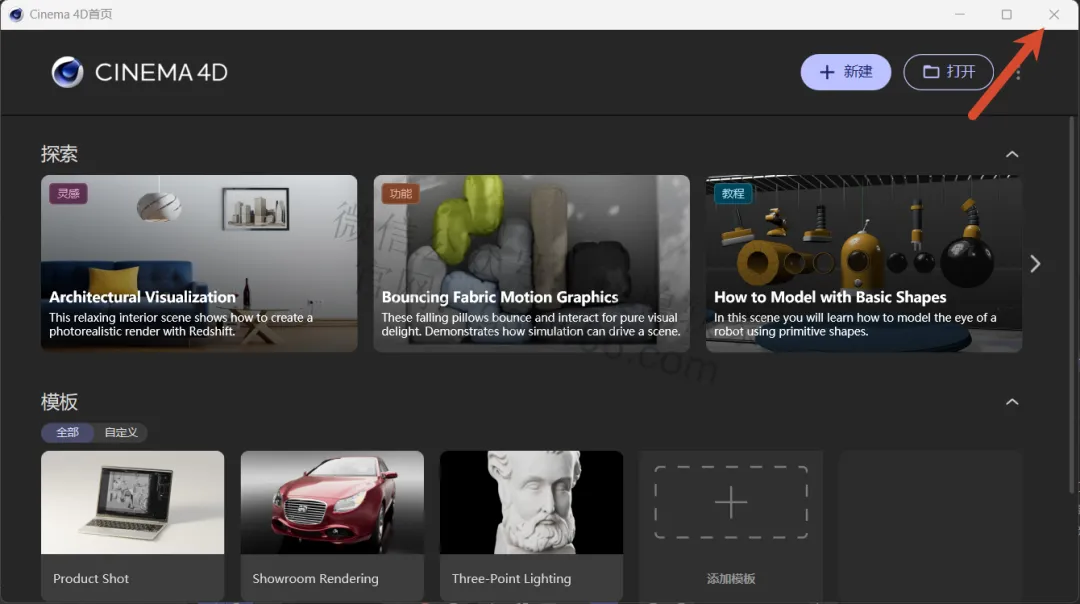Collapse the 探索 section chevron
1080x604 pixels.
(x=1012, y=154)
